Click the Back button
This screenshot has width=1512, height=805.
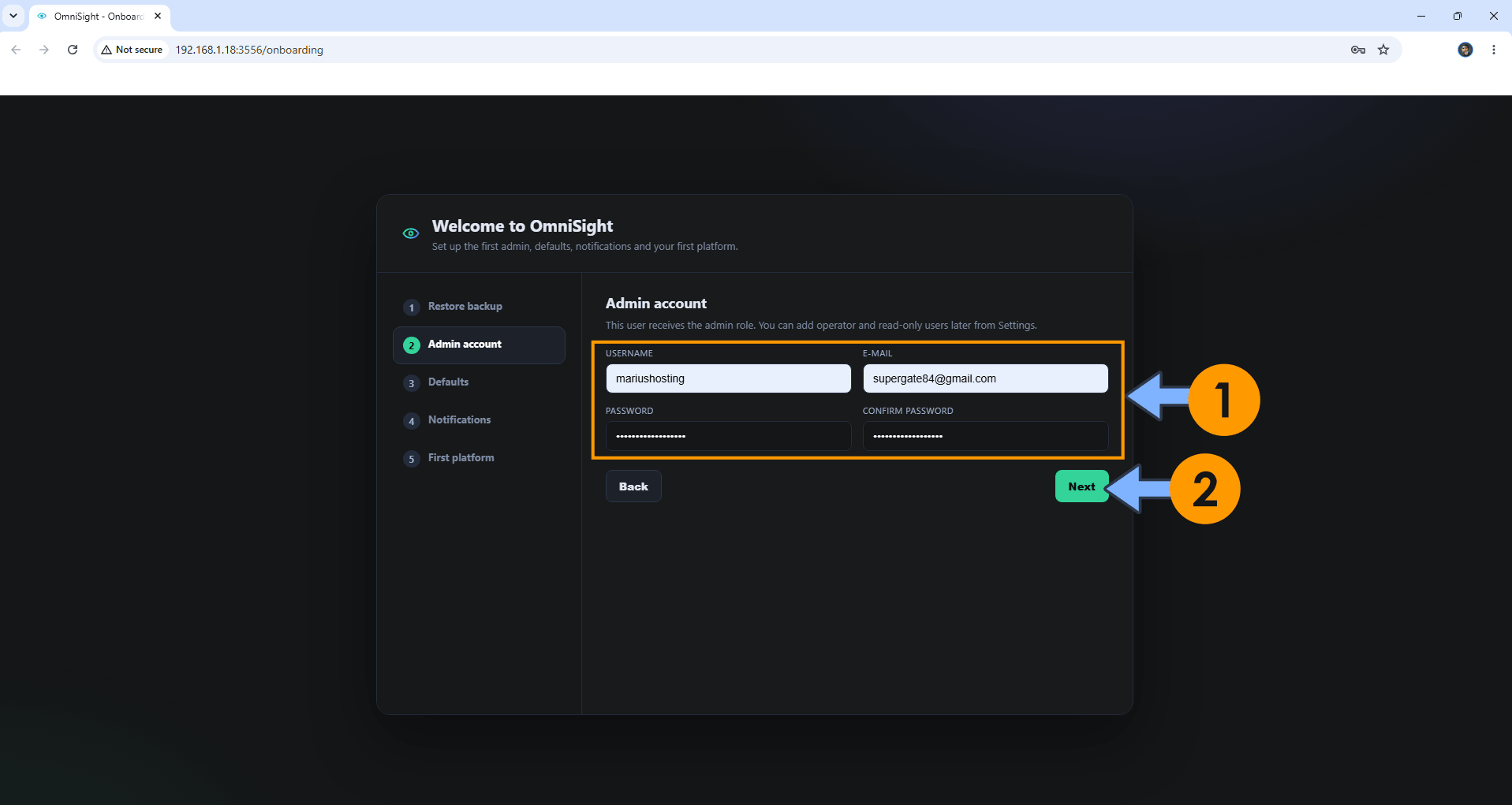tap(633, 486)
